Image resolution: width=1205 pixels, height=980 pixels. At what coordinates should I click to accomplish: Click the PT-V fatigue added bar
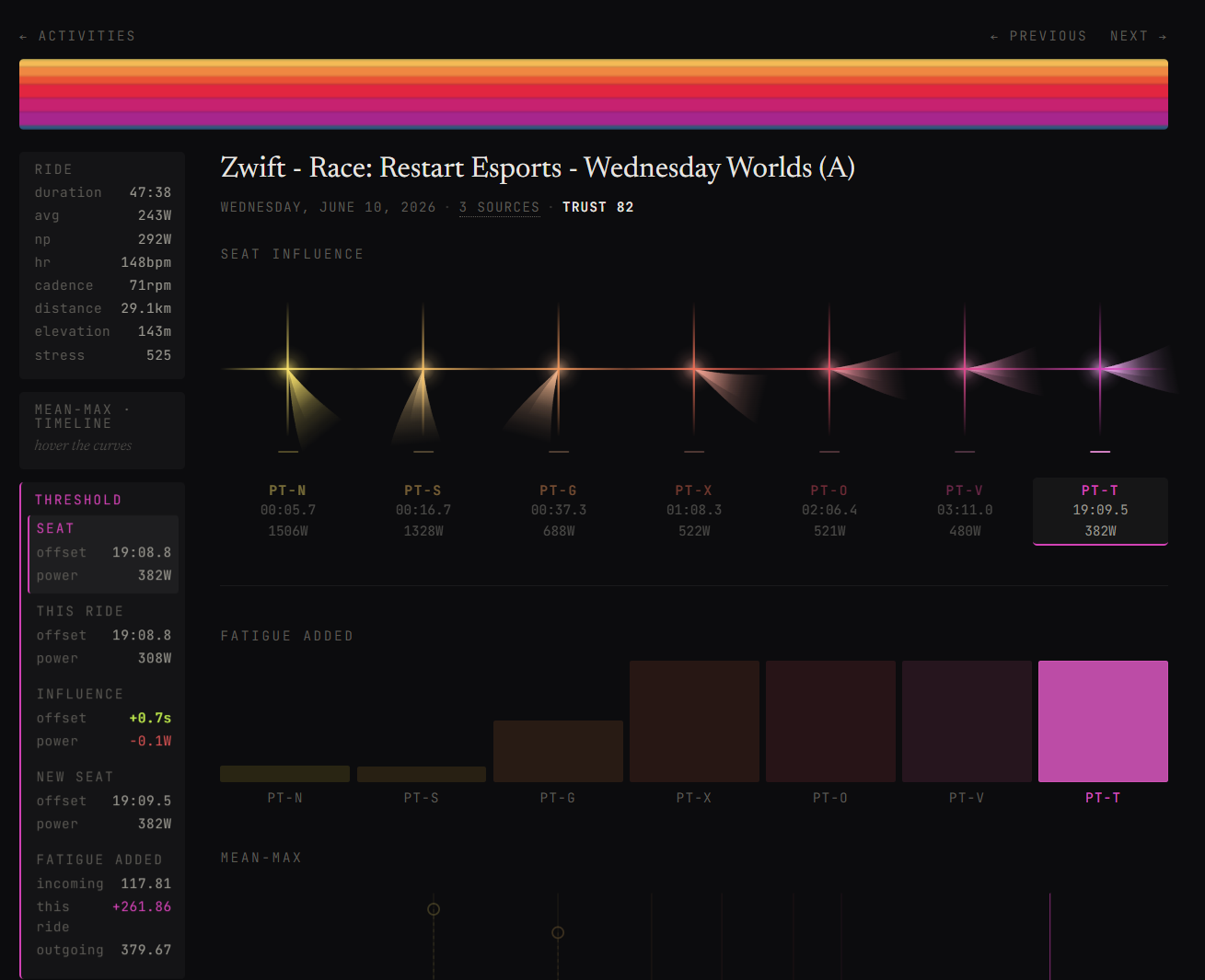967,721
